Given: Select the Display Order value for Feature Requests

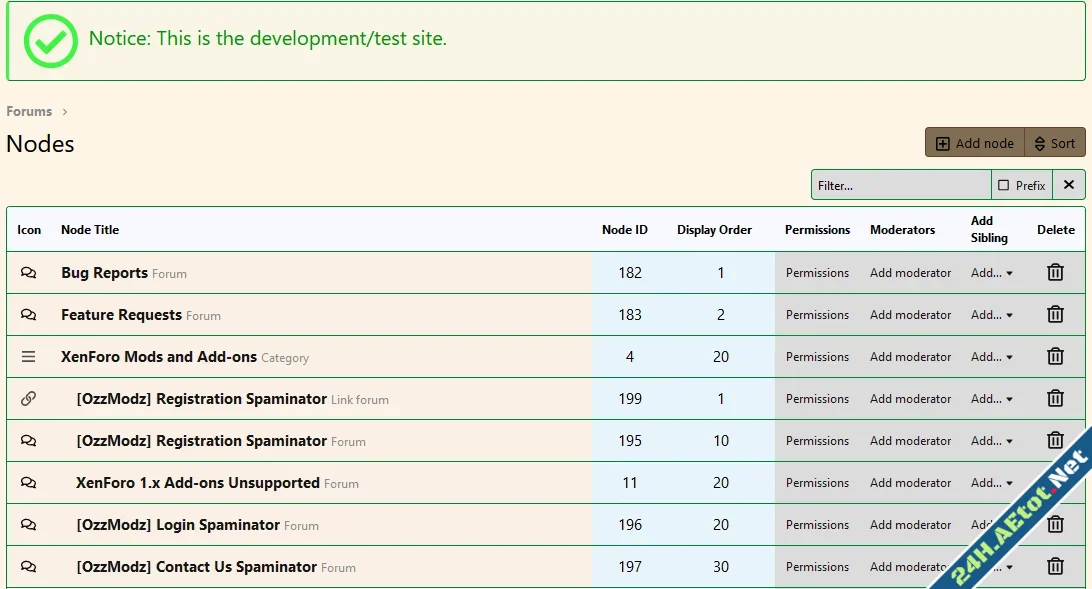Looking at the screenshot, I should pos(720,314).
